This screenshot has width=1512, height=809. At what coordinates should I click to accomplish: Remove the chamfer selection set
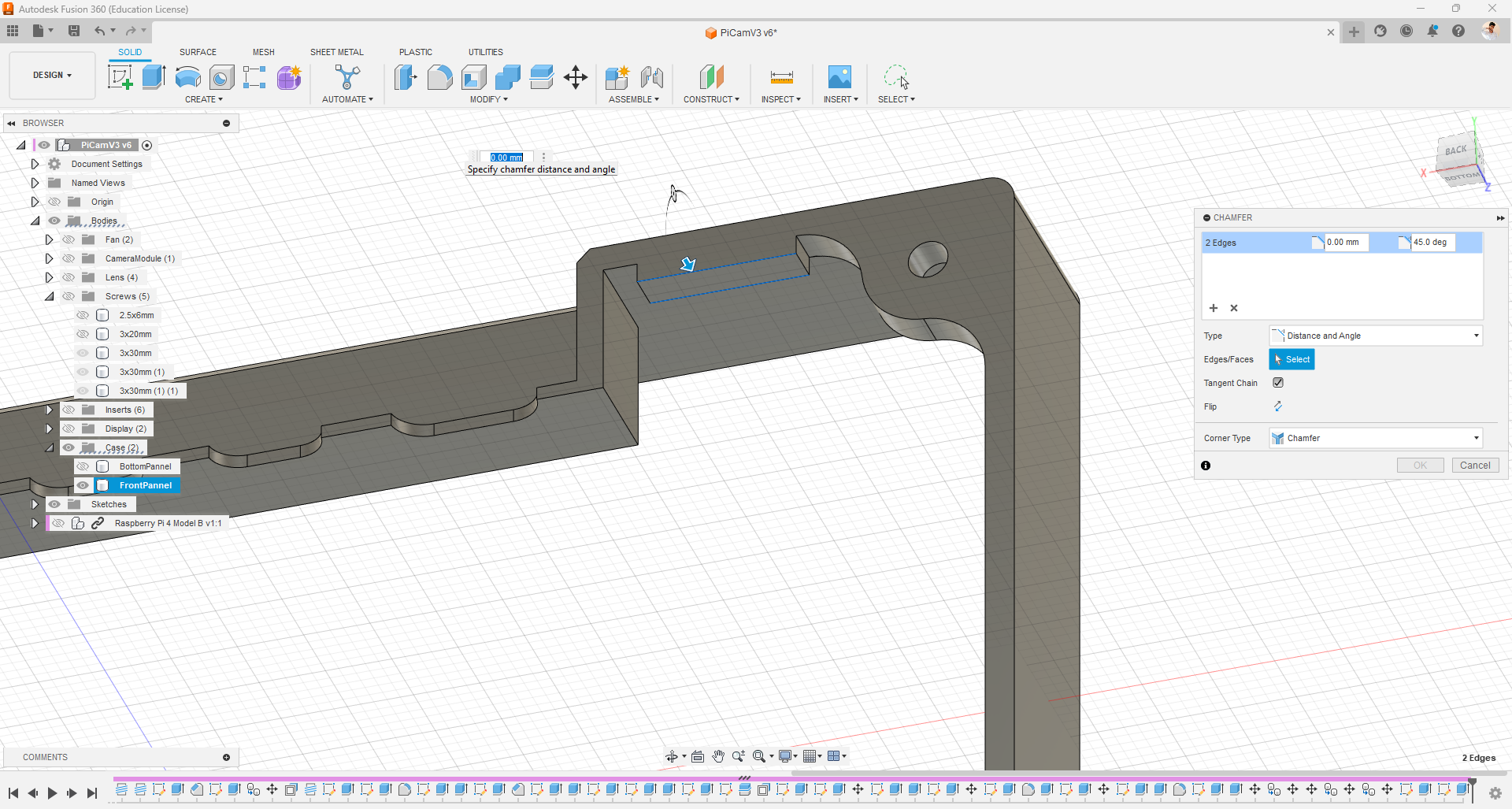1234,308
